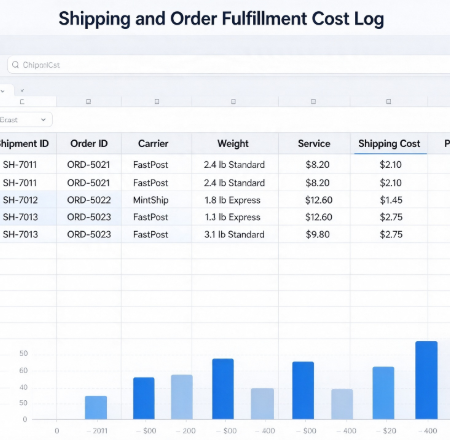450x440 pixels.
Task: Click the chart bar above the $20 label
Action: point(383,393)
